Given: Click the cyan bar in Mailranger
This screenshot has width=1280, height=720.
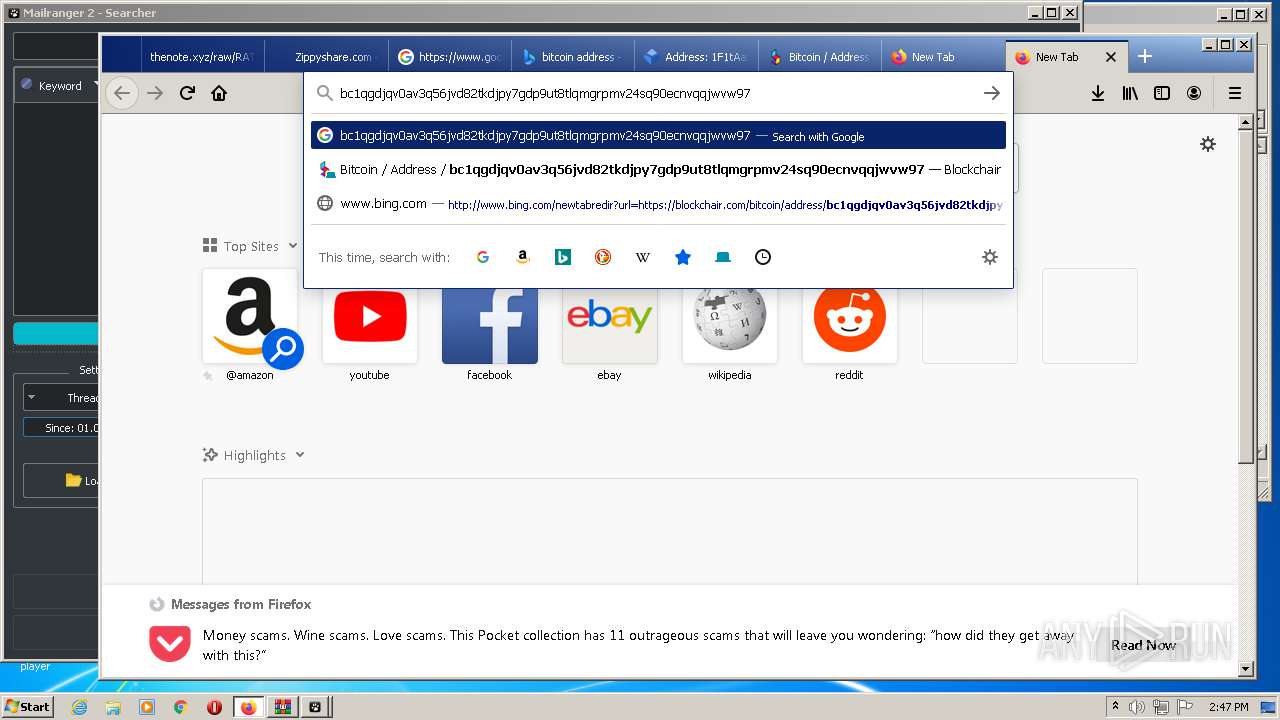Looking at the screenshot, I should tap(56, 334).
